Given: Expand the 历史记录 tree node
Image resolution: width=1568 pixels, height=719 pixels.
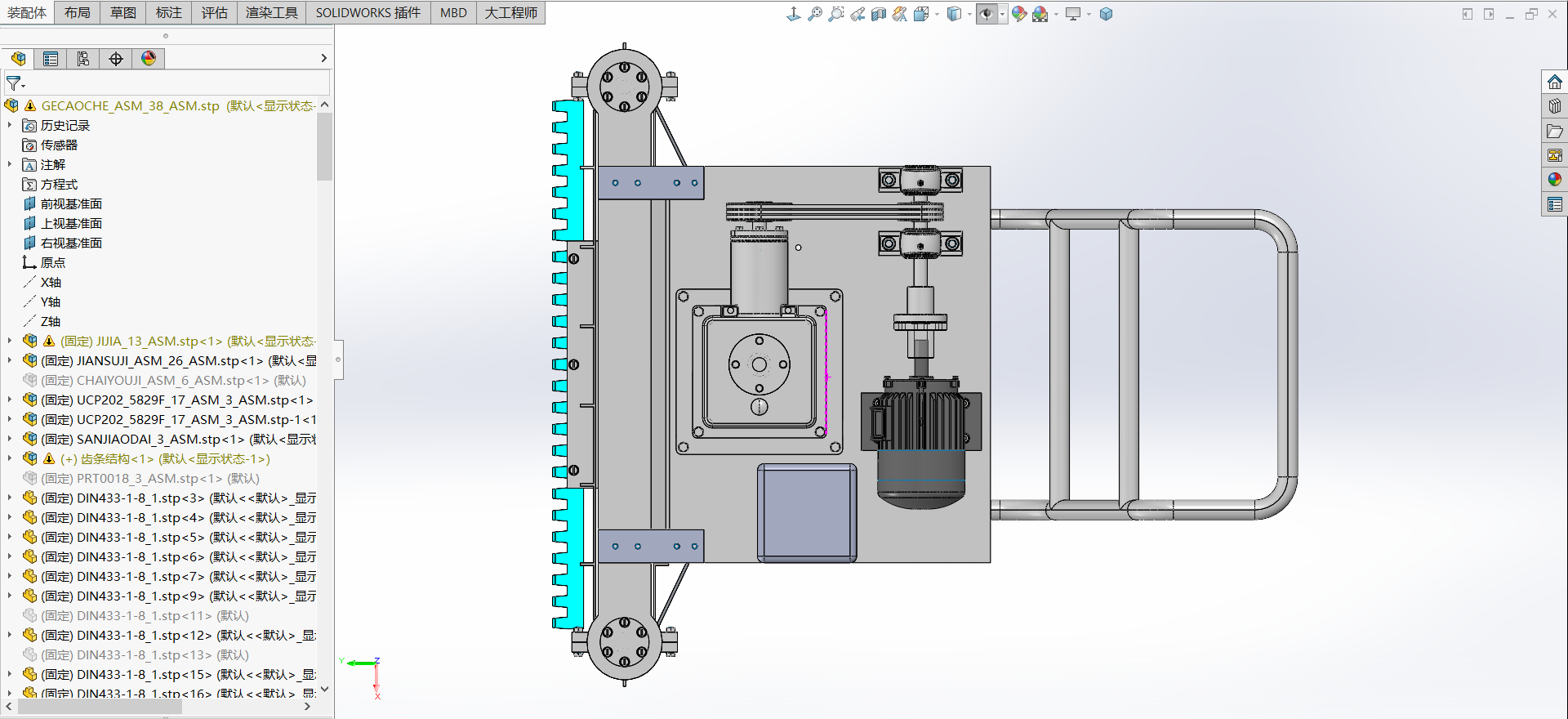Looking at the screenshot, I should point(10,125).
